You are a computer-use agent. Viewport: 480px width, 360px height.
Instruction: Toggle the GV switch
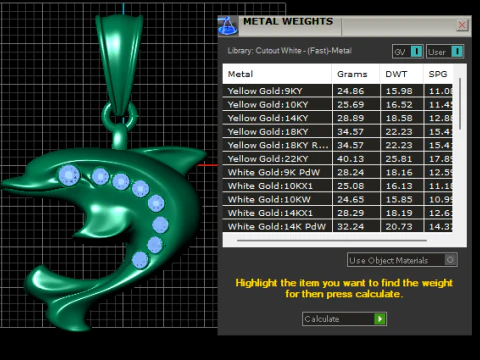[x=408, y=52]
